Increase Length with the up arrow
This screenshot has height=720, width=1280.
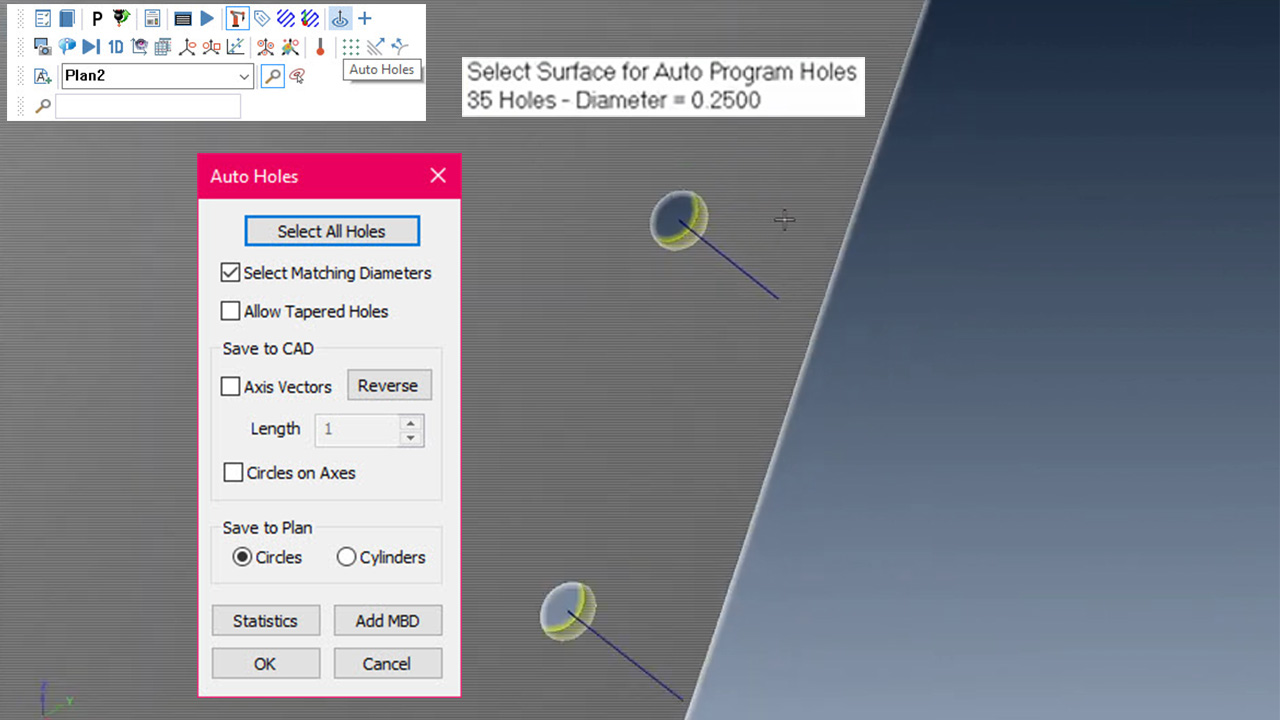[x=410, y=422]
